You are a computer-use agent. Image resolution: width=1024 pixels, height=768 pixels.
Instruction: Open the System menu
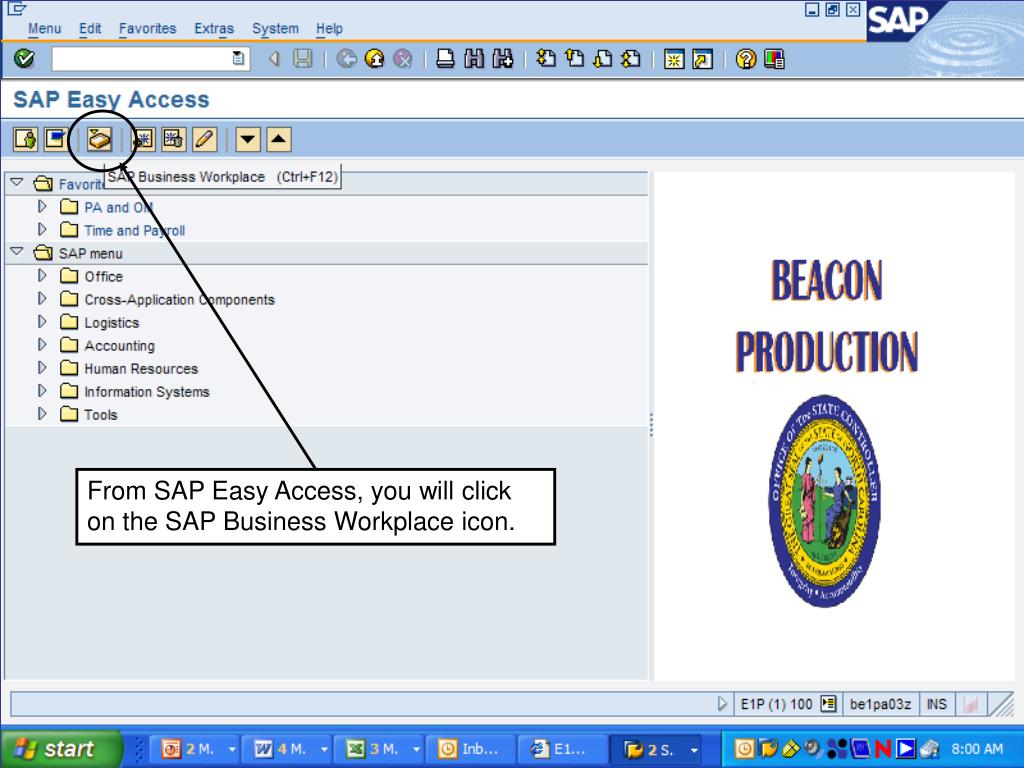tap(275, 29)
